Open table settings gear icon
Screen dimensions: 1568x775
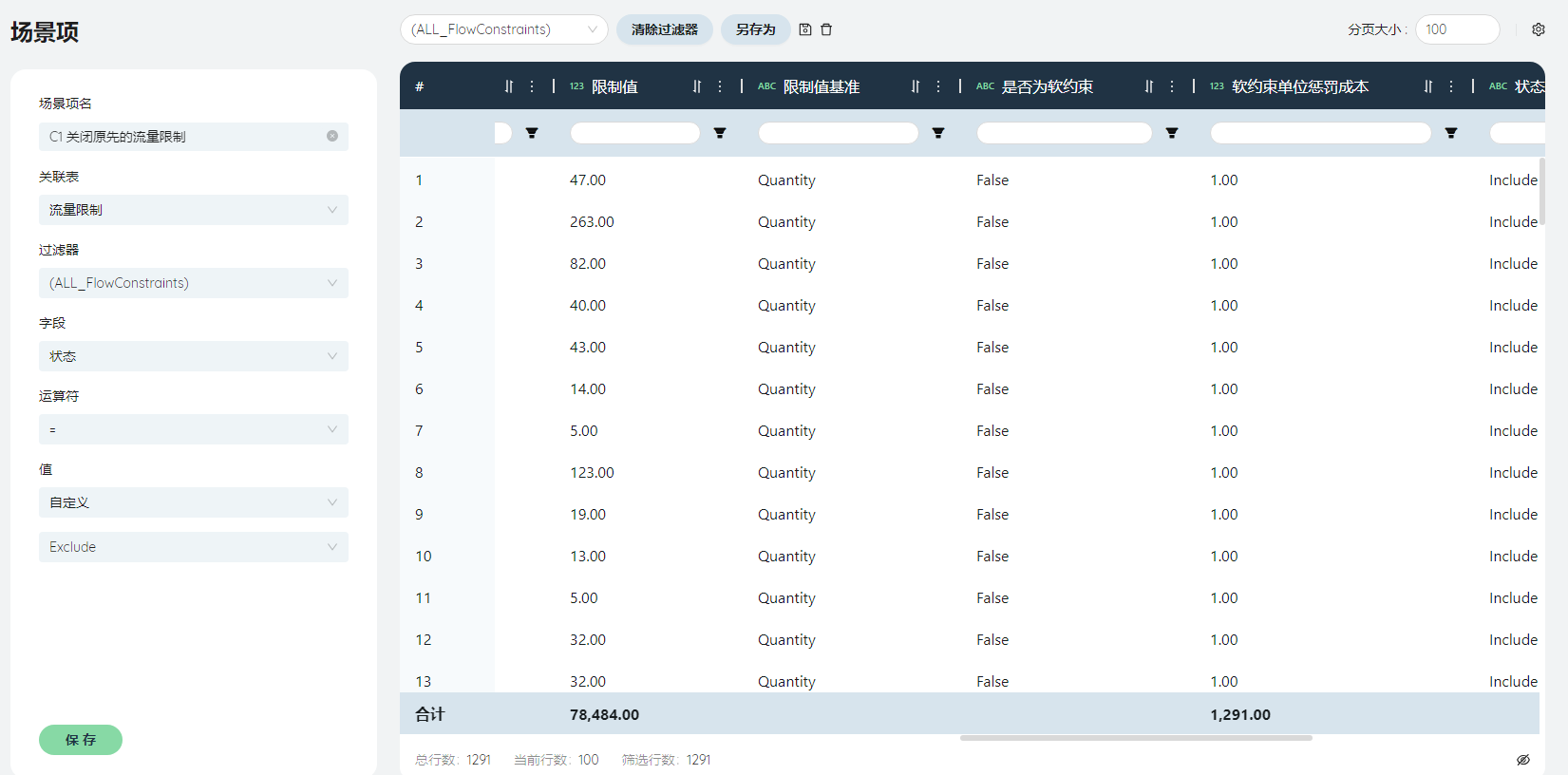point(1538,29)
